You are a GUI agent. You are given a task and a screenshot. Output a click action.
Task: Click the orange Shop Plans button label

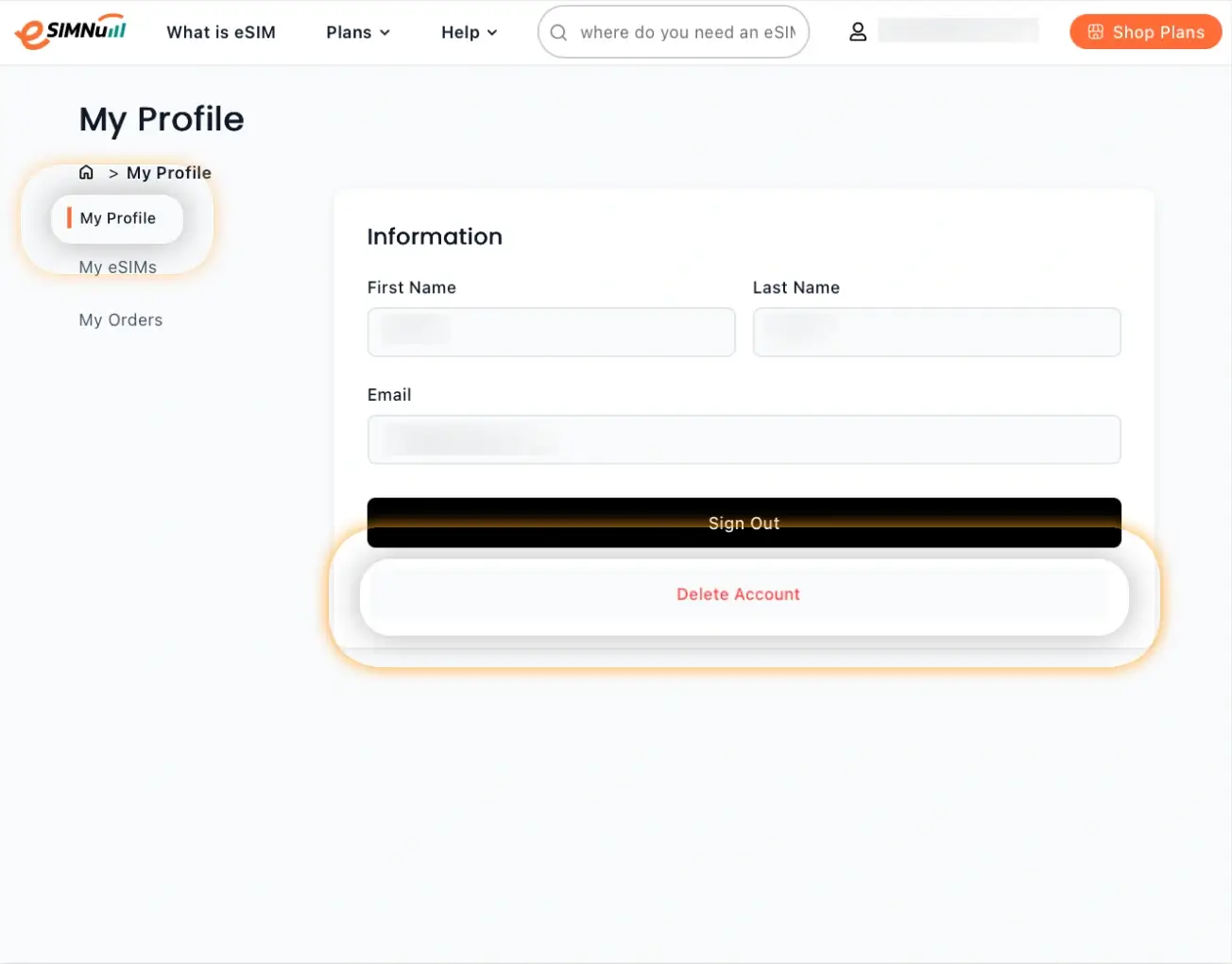(x=1158, y=32)
